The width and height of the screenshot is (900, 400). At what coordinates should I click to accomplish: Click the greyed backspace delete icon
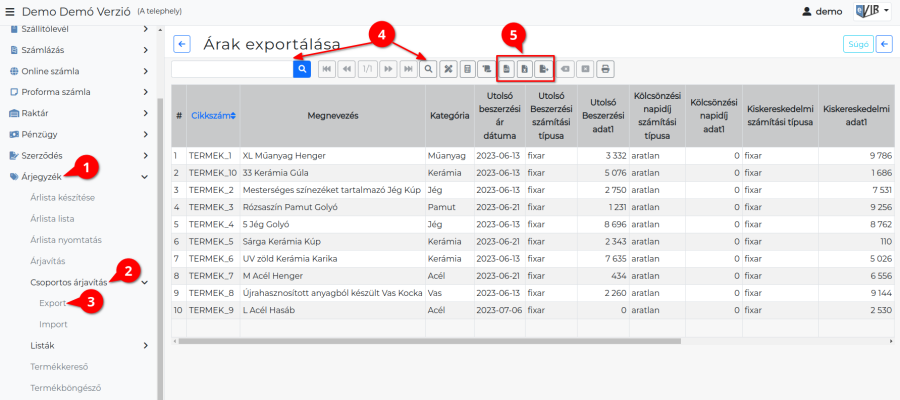click(x=565, y=69)
